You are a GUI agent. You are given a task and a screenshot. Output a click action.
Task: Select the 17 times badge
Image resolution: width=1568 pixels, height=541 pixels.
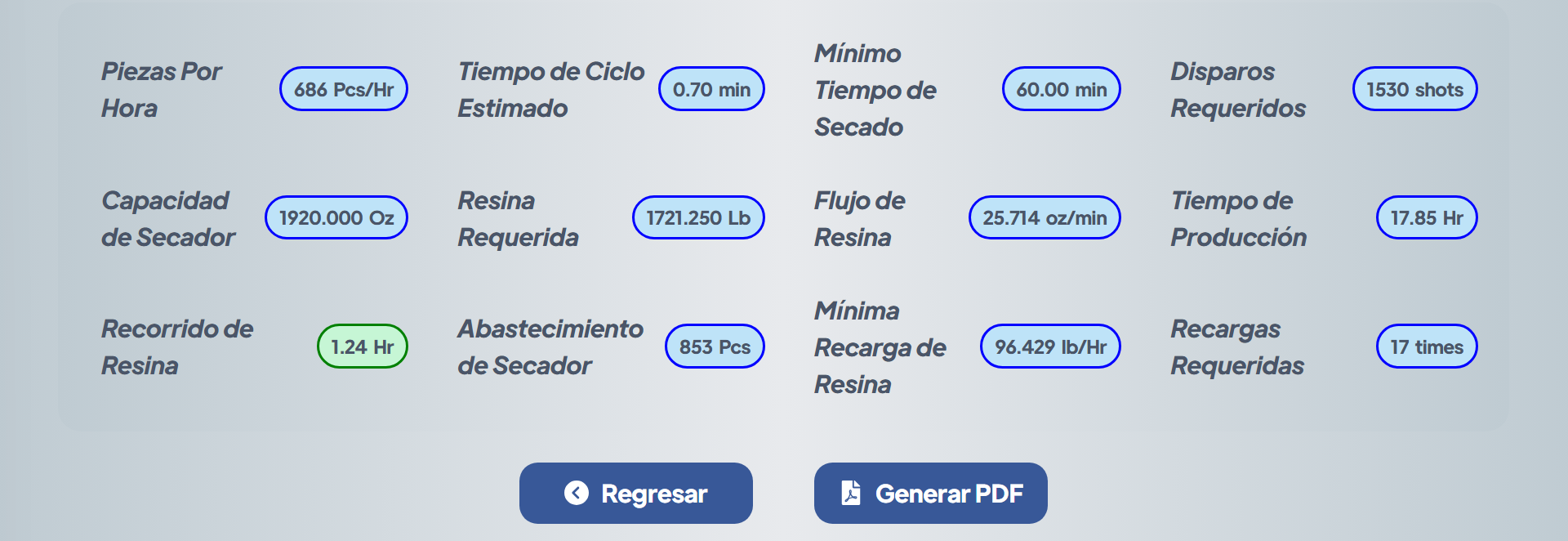[1427, 347]
